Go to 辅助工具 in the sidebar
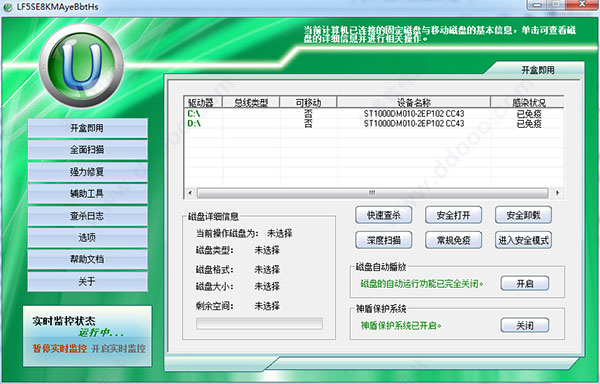 click(x=87, y=194)
